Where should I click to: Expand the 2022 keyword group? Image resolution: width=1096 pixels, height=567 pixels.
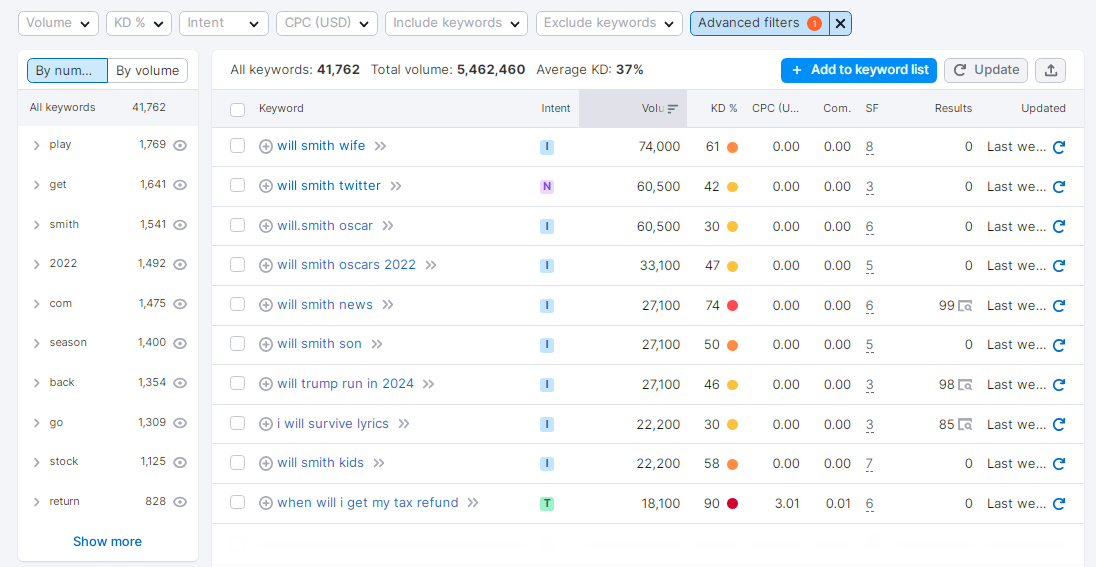point(36,264)
